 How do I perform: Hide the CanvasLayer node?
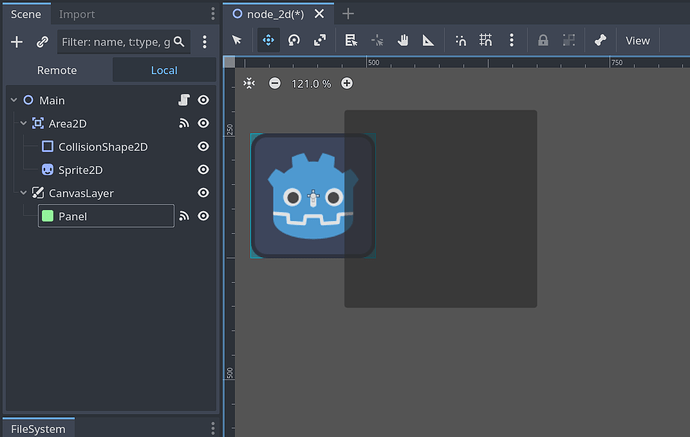(x=203, y=192)
